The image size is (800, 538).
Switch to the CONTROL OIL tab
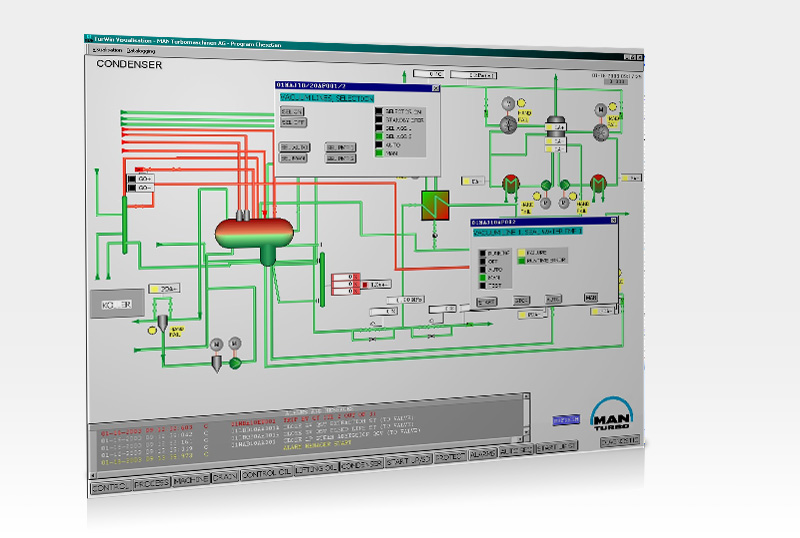click(x=266, y=473)
